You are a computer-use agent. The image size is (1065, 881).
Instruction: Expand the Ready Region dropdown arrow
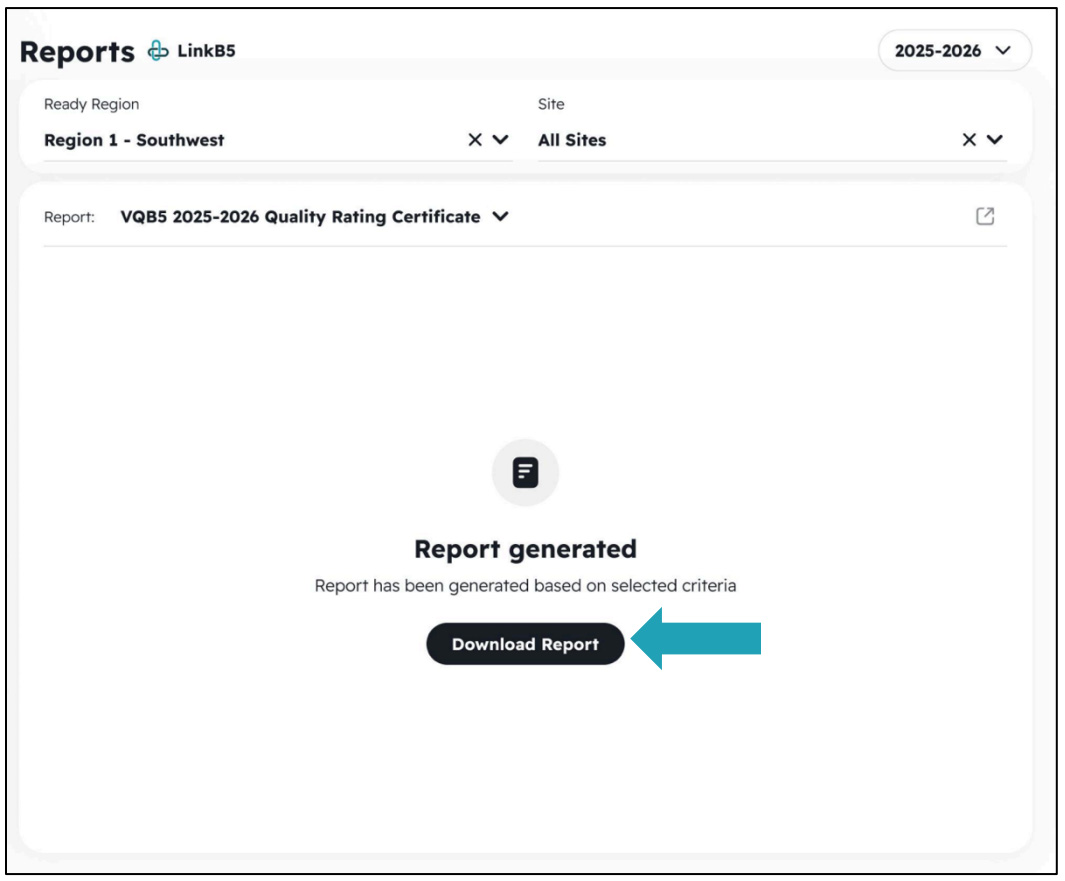click(501, 140)
